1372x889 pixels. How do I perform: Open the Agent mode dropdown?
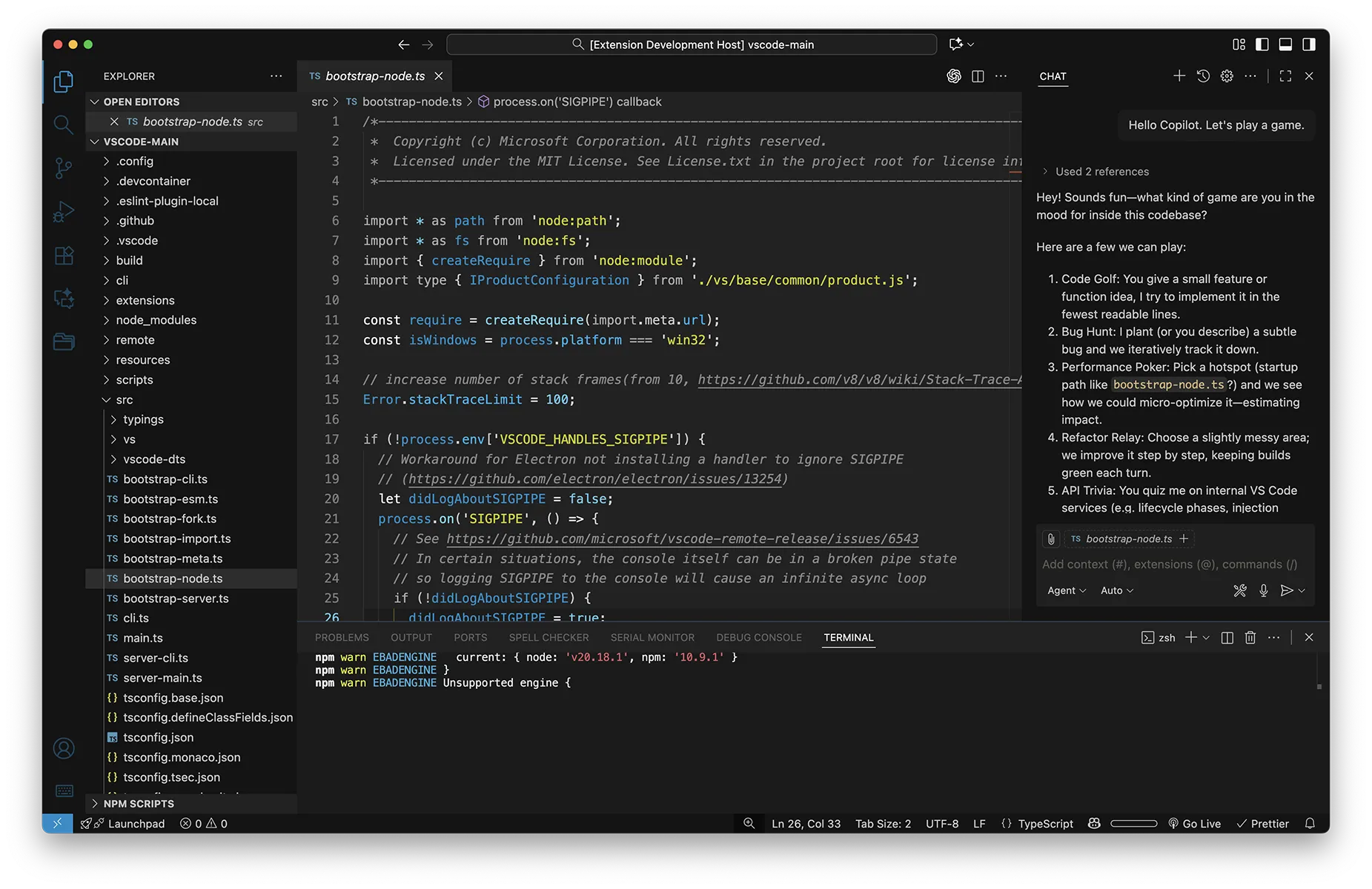pos(1065,590)
